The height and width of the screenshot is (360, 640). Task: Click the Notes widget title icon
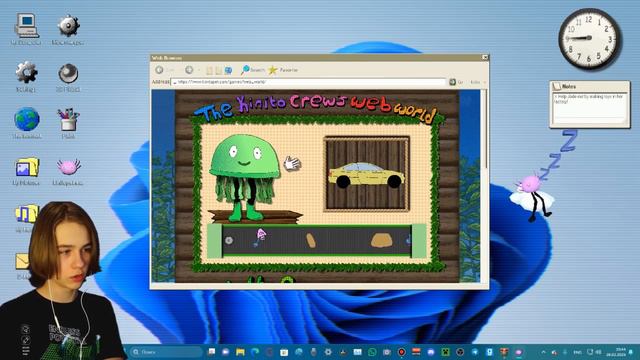557,86
